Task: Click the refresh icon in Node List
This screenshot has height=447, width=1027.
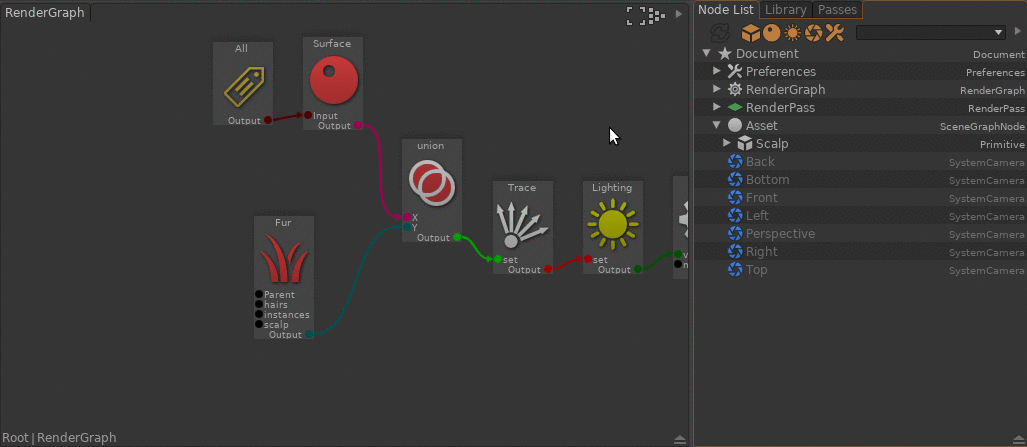Action: pyautogui.click(x=719, y=33)
